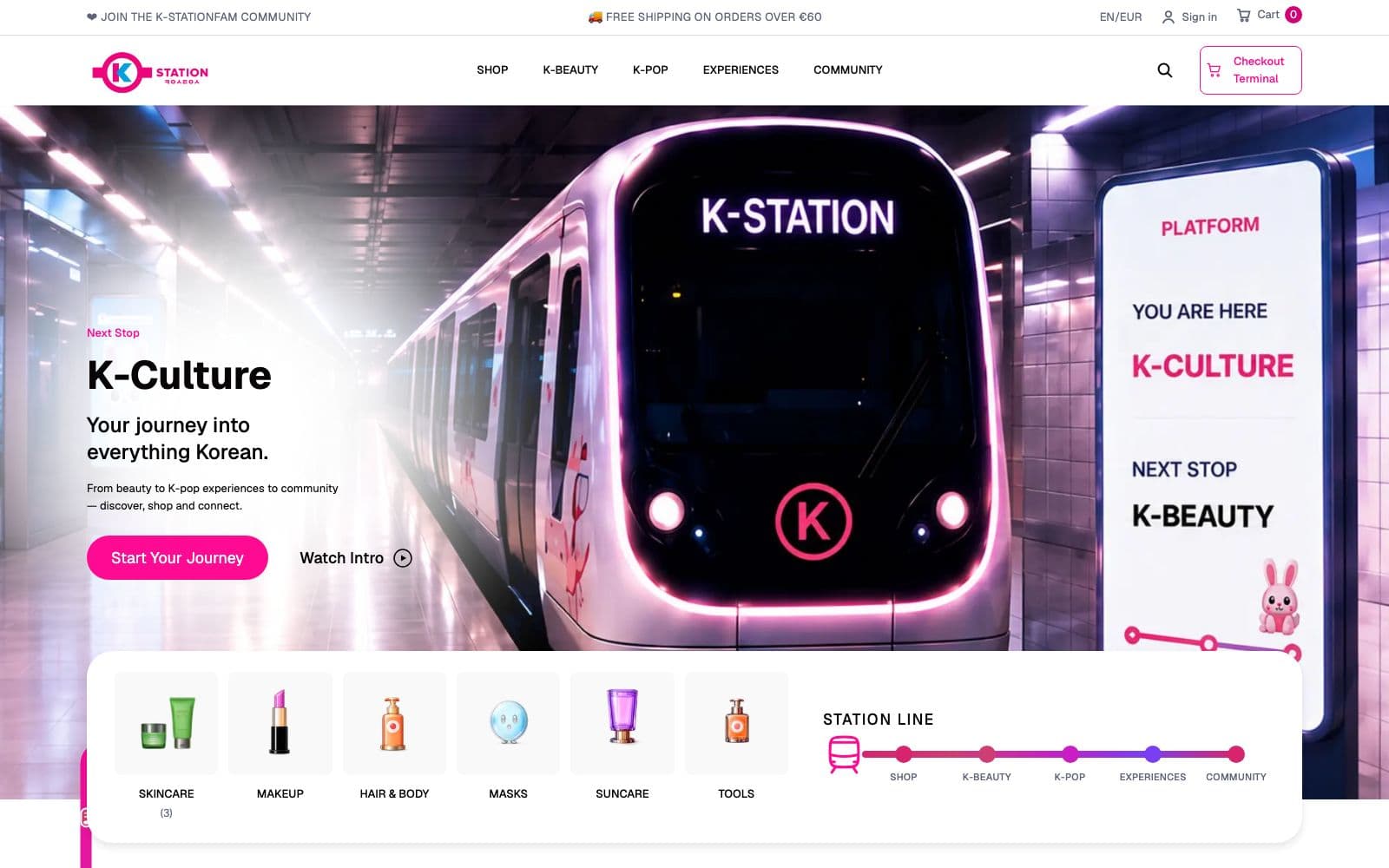Select the Makeup lipstick image
The width and height of the screenshot is (1389, 868).
(280, 723)
